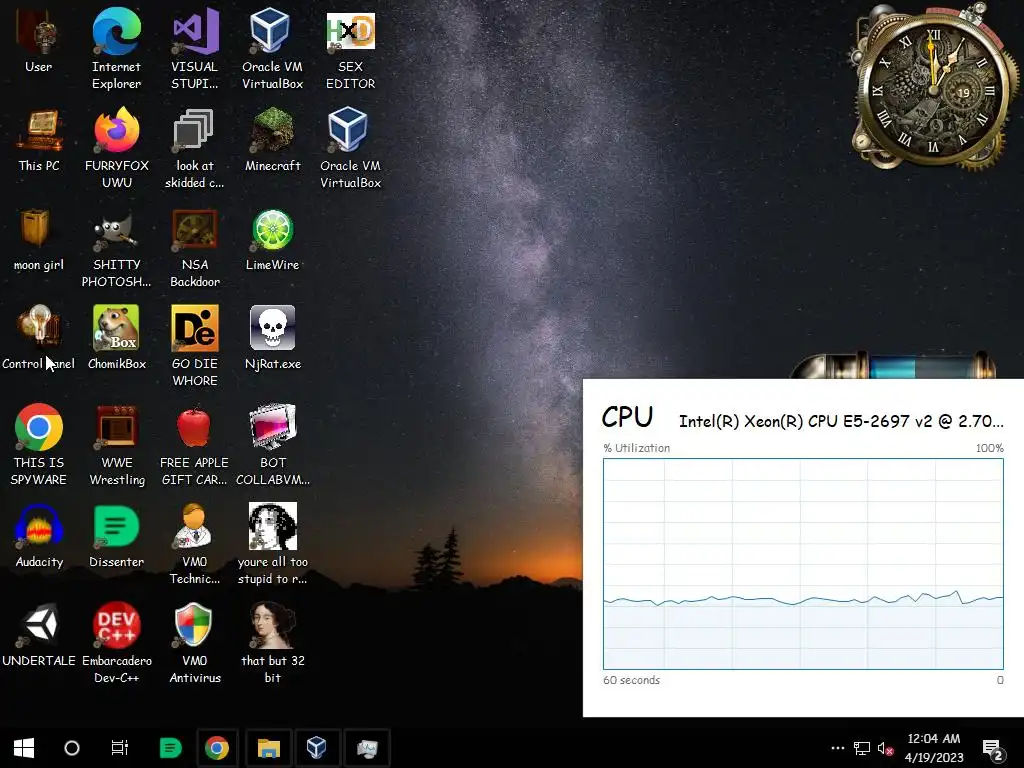Select the NSA Backdoor icon
The height and width of the screenshot is (768, 1024).
click(x=195, y=248)
